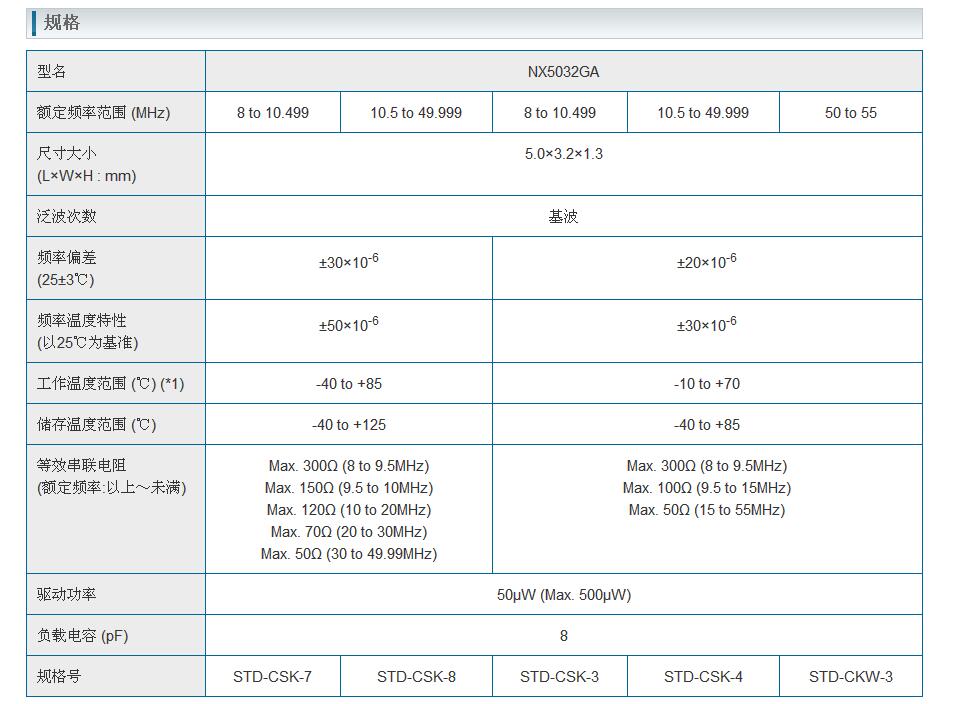
Task: Click the 50µW (Max. 500µW) drive level value
Action: 563,595
